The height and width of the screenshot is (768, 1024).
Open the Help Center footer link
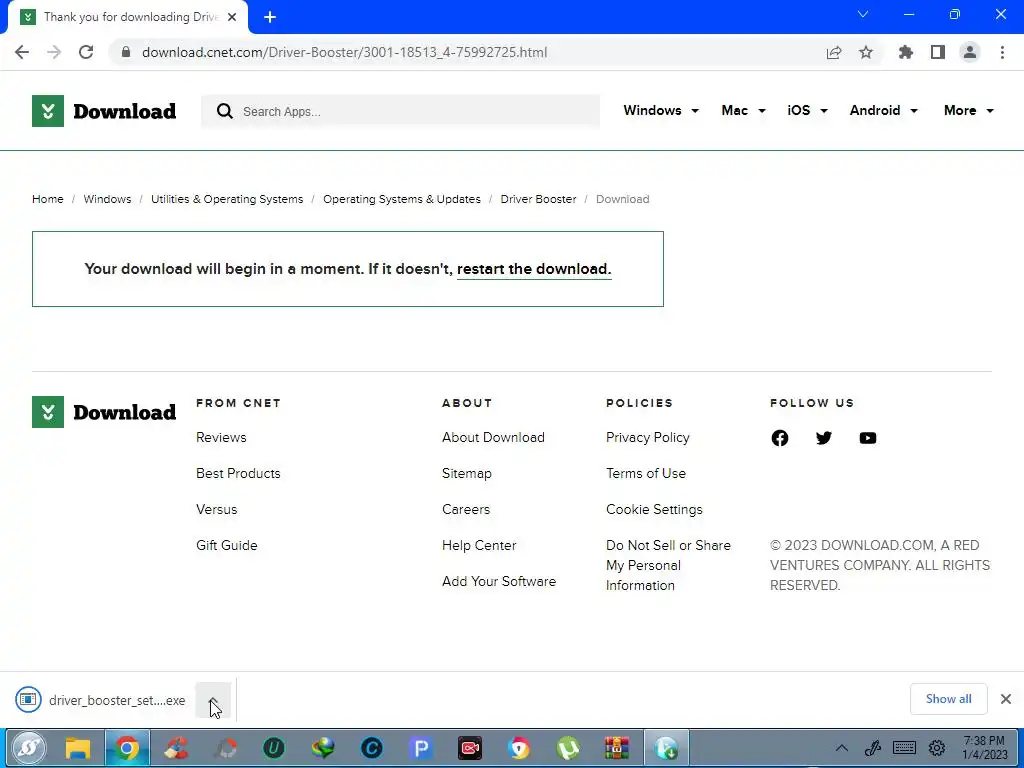pyautogui.click(x=479, y=545)
